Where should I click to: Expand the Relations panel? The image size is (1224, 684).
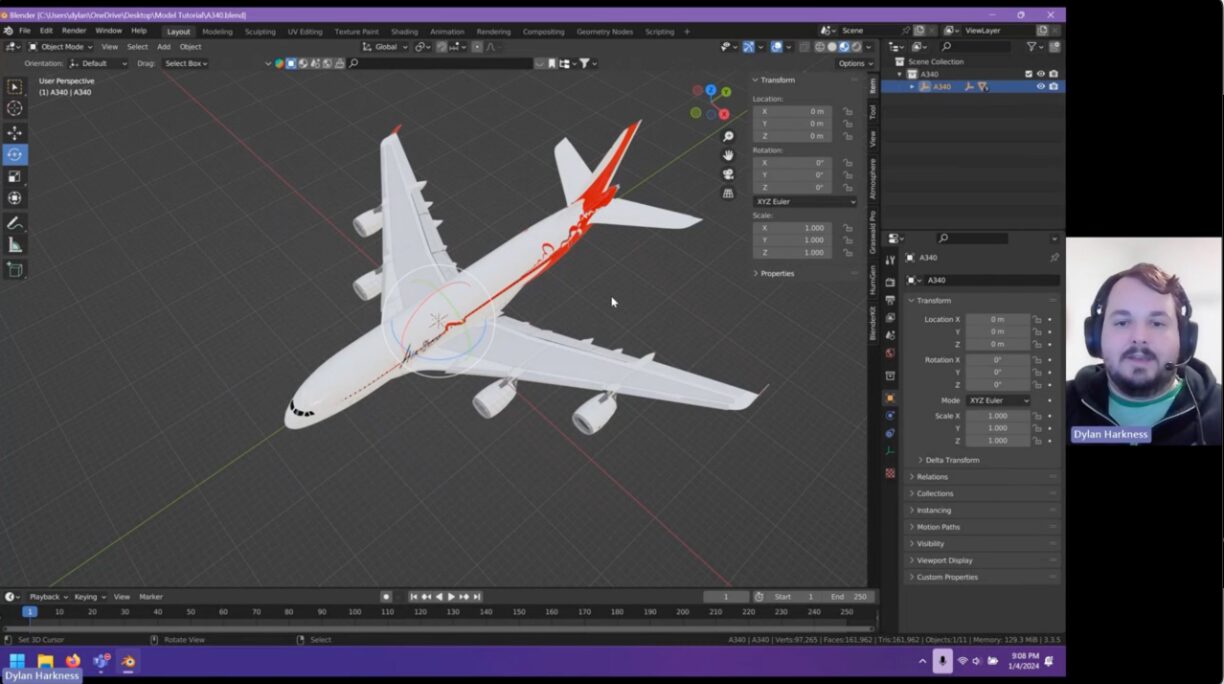click(931, 477)
